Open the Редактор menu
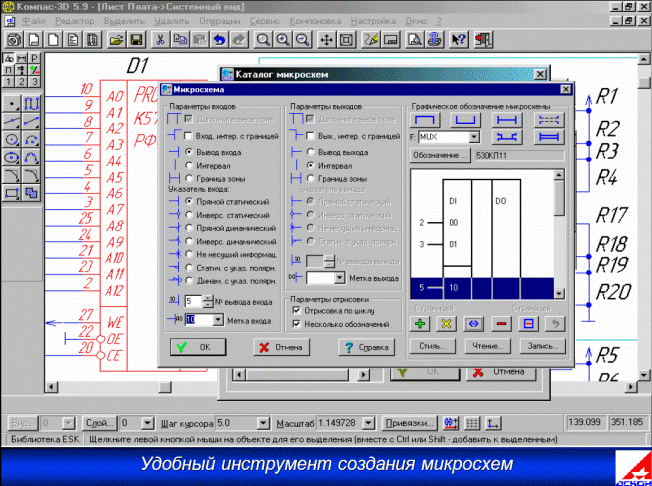The width and height of the screenshot is (652, 486). [x=75, y=21]
